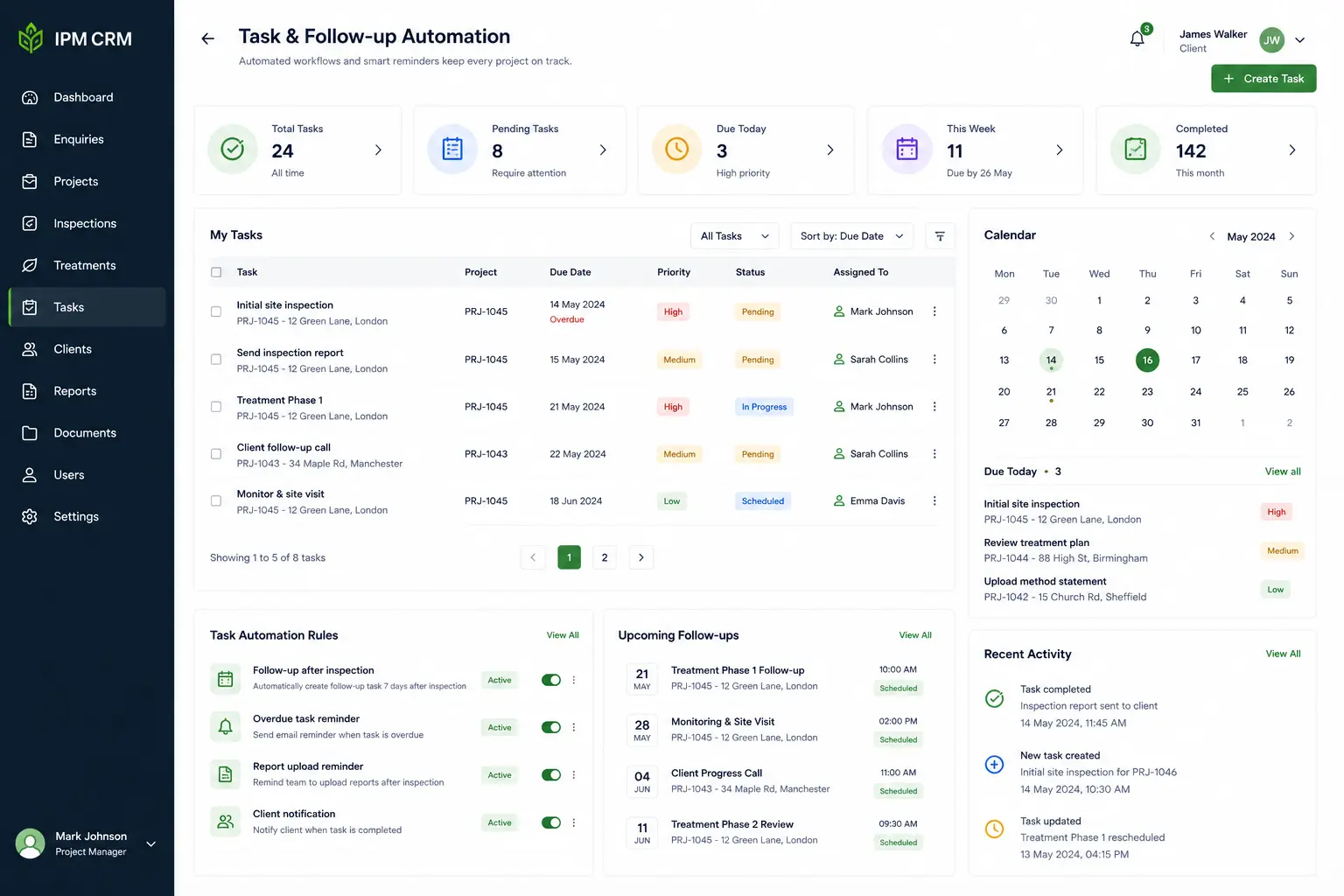Viewport: 1344px width, 896px height.
Task: Expand the James Walker account menu
Action: coord(1300,40)
